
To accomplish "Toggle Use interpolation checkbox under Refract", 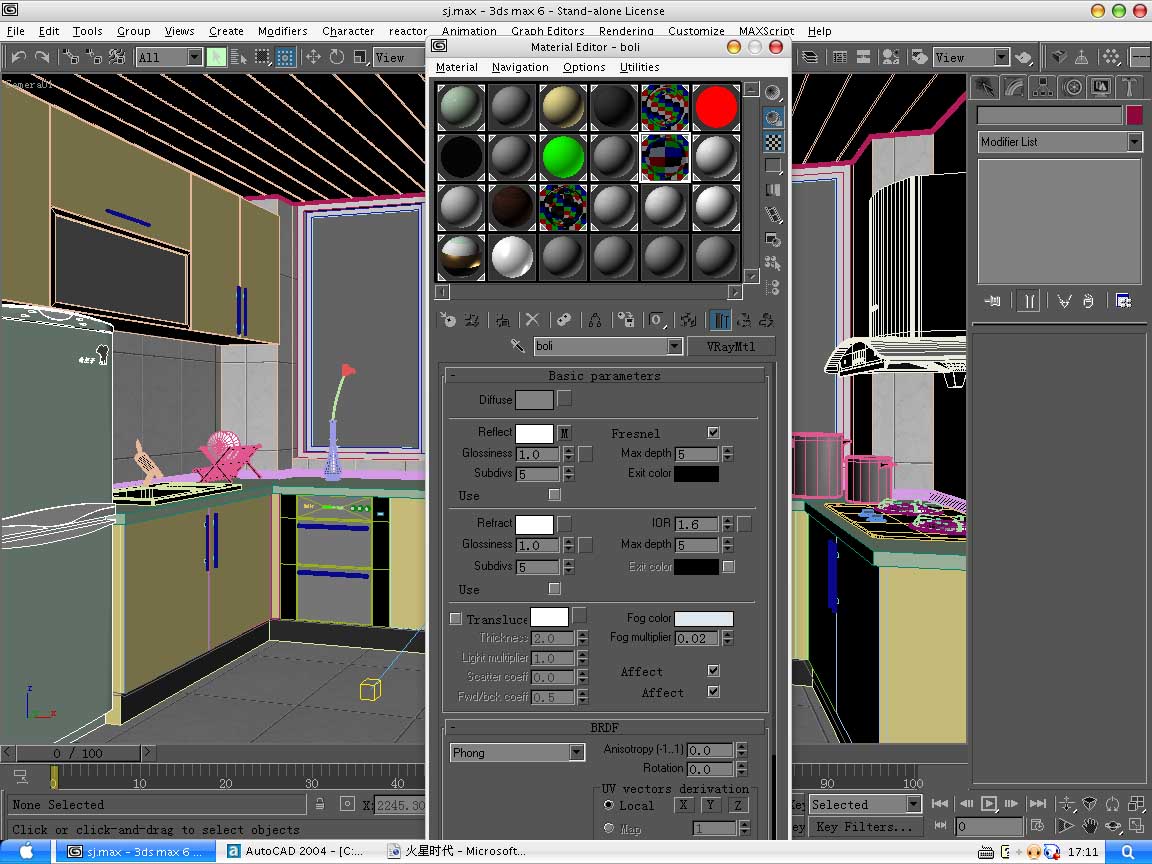I will [555, 588].
